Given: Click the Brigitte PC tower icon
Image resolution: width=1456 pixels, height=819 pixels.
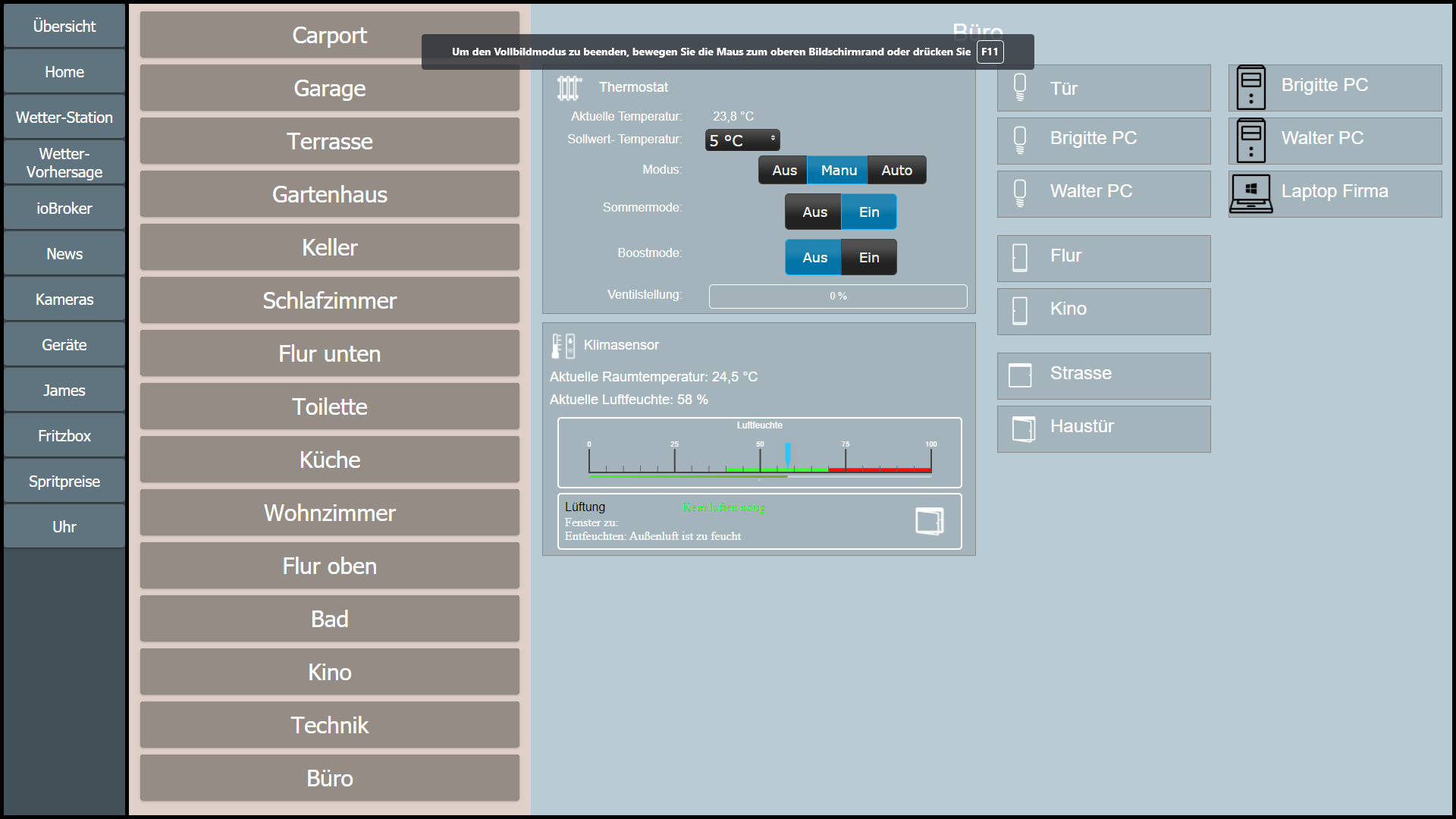Looking at the screenshot, I should pyautogui.click(x=1250, y=87).
